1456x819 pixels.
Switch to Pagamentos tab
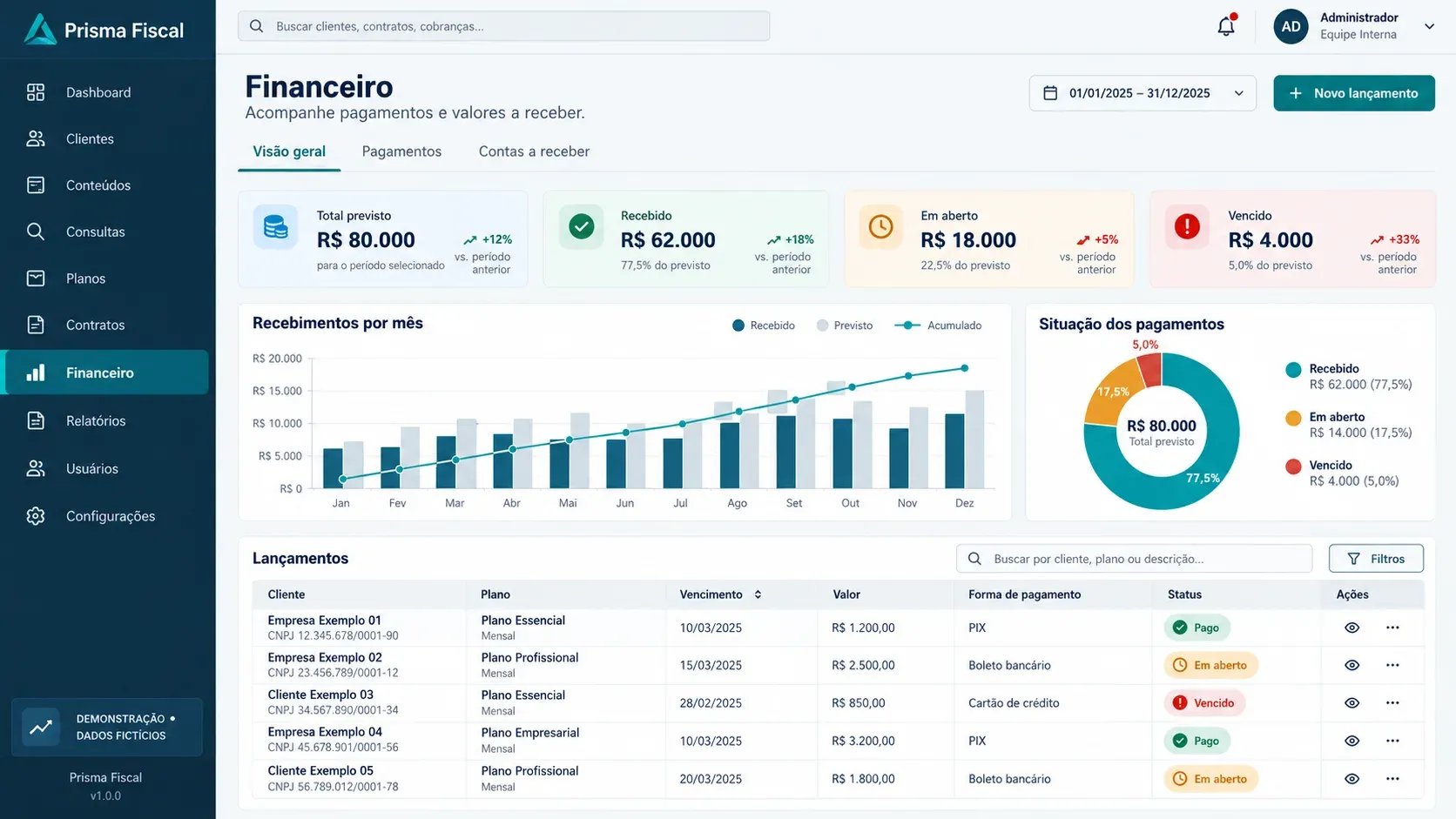pos(401,151)
